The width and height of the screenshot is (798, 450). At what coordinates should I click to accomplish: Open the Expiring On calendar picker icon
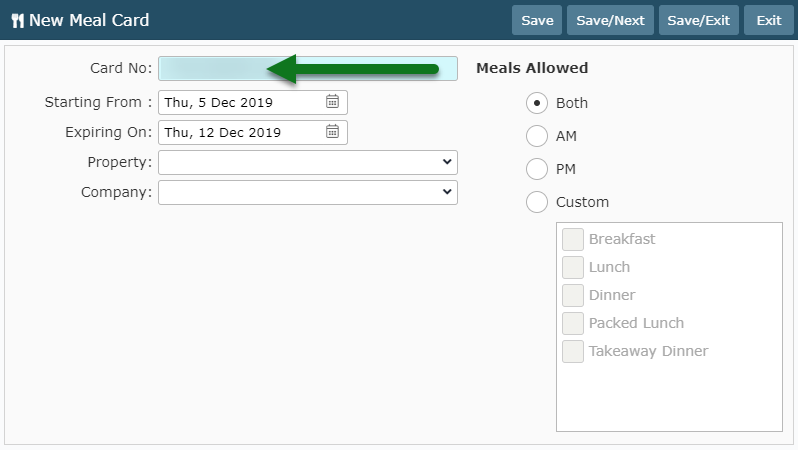tap(332, 132)
